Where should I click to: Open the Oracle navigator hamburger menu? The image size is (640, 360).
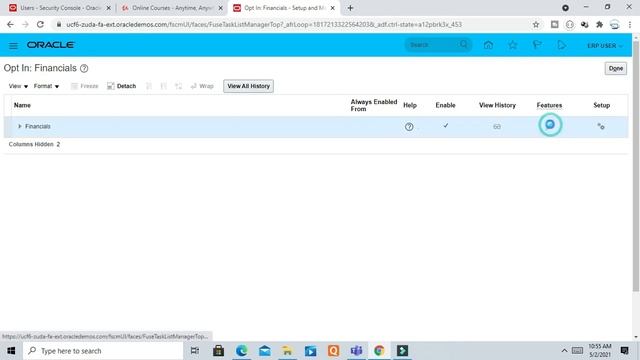(13, 45)
